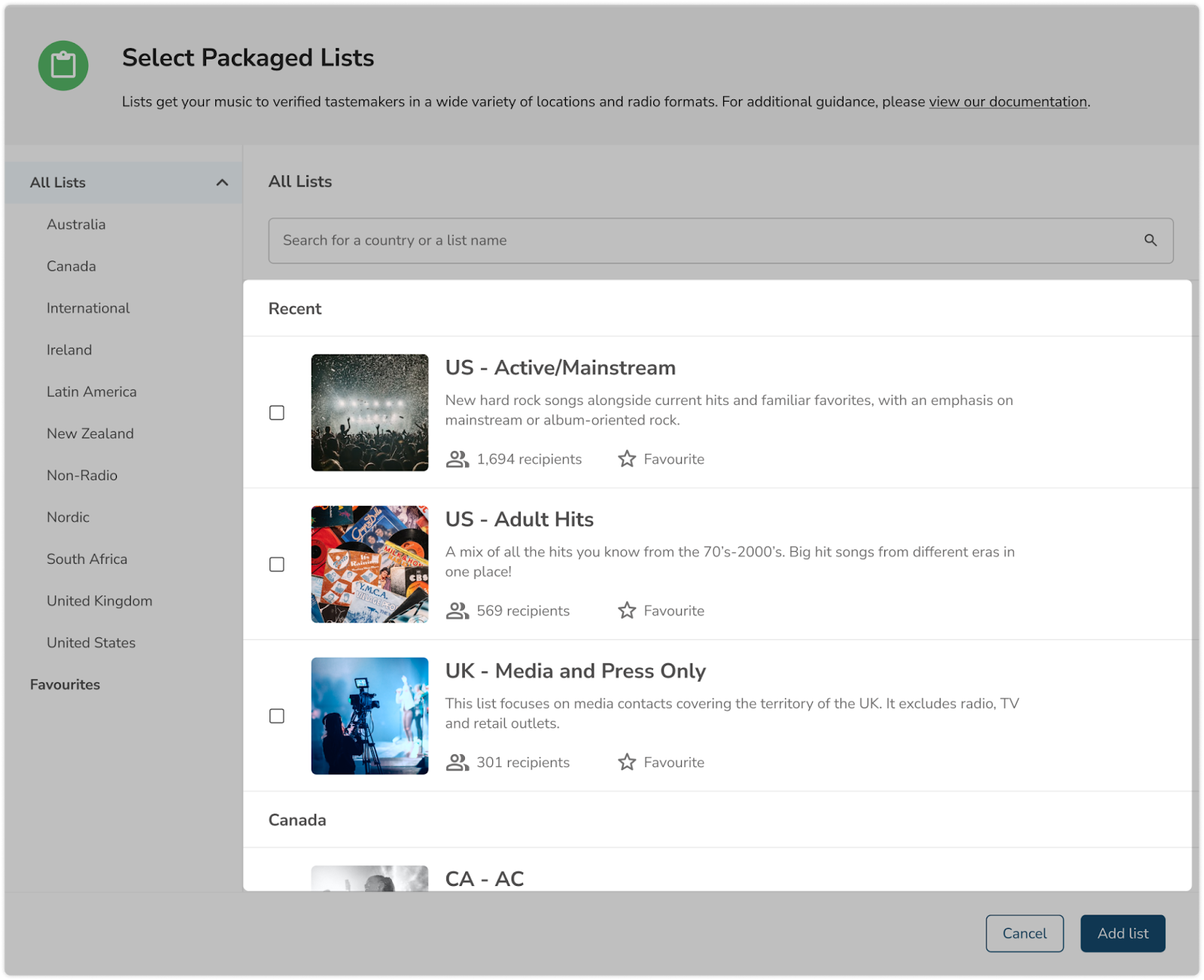Viewport: 1204px width, 980px height.
Task: Open the United Kingdom list category
Action: (x=99, y=601)
